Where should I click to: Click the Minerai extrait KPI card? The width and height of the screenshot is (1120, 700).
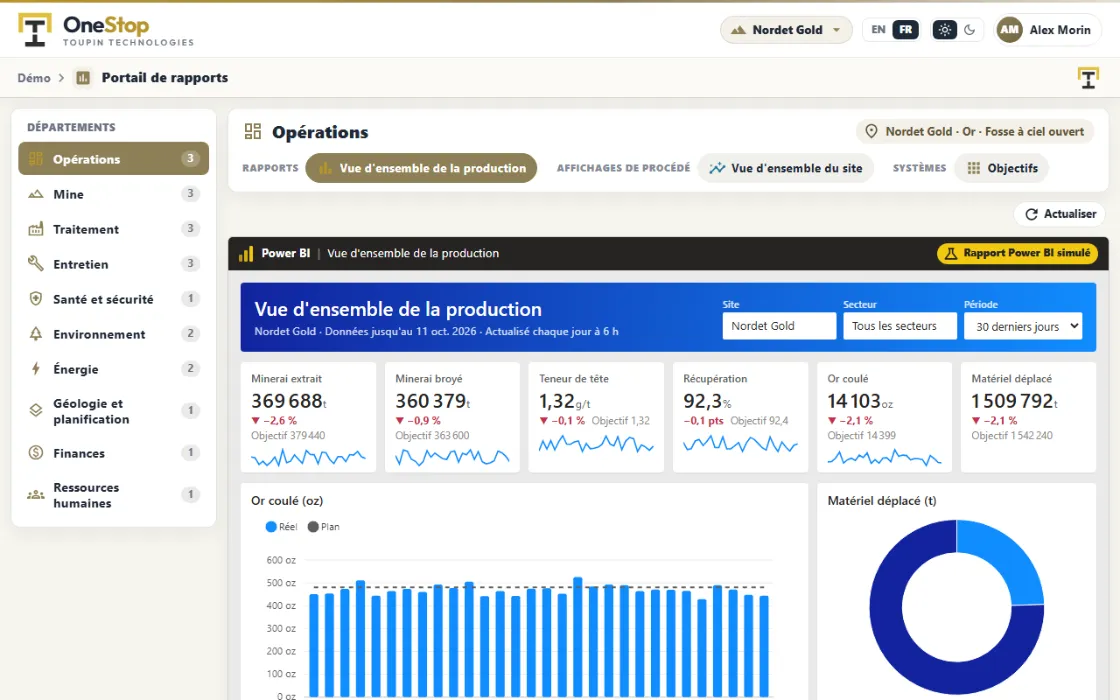tap(309, 417)
